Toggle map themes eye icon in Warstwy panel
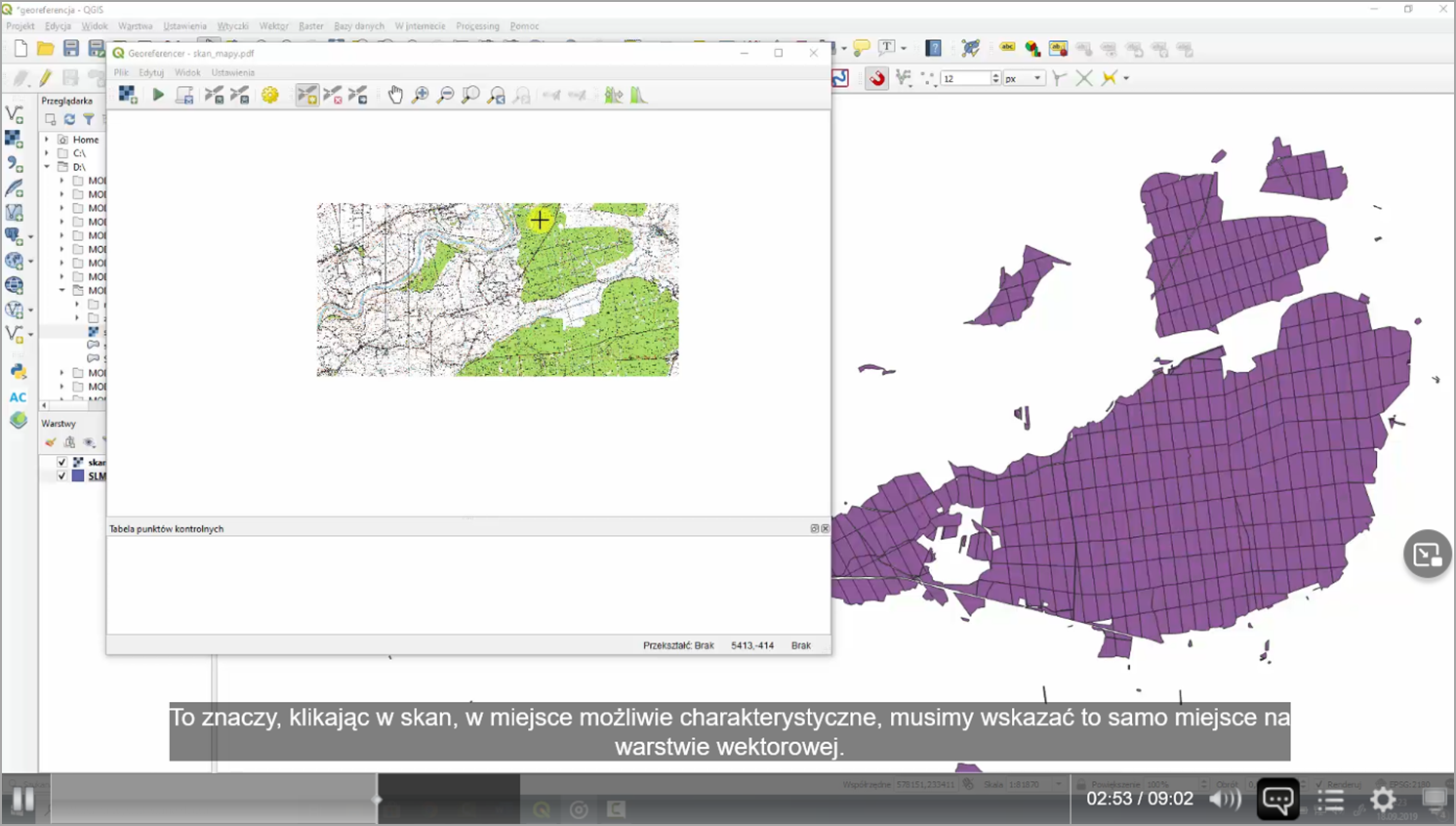The image size is (1456, 826). 88,442
